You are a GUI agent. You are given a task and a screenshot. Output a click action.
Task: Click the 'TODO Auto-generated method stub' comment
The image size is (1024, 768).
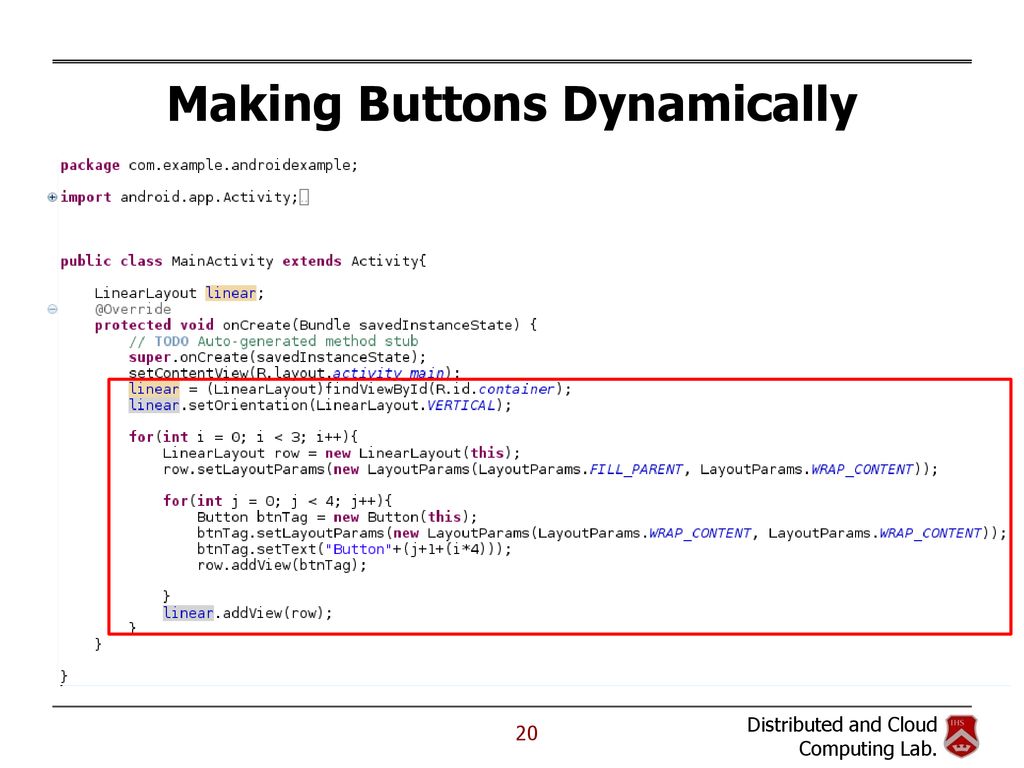(x=273, y=341)
